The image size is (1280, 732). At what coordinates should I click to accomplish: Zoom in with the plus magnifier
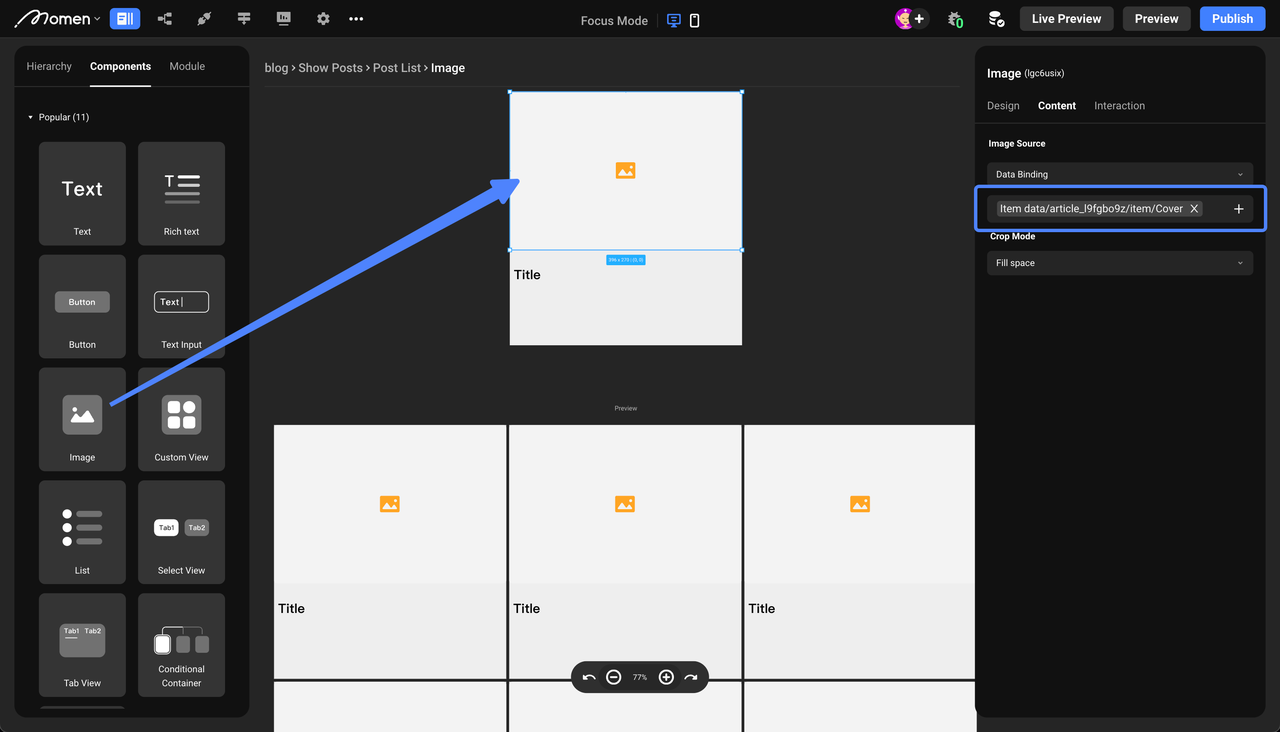pos(666,677)
